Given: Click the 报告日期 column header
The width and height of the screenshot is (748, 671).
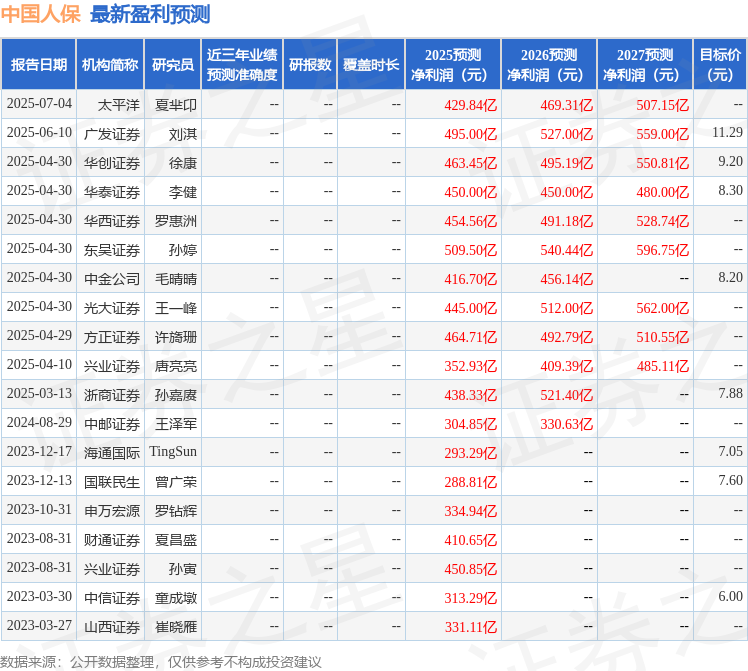Looking at the screenshot, I should (39, 64).
